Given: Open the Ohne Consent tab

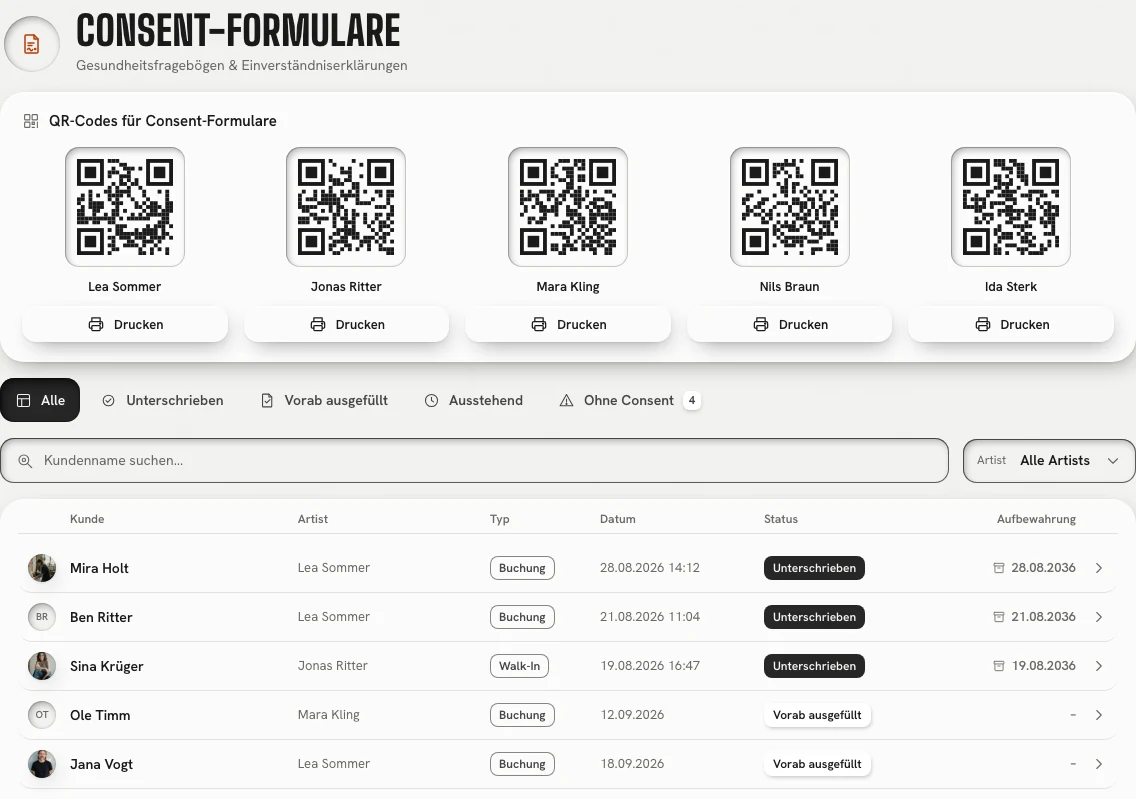Looking at the screenshot, I should (x=629, y=400).
